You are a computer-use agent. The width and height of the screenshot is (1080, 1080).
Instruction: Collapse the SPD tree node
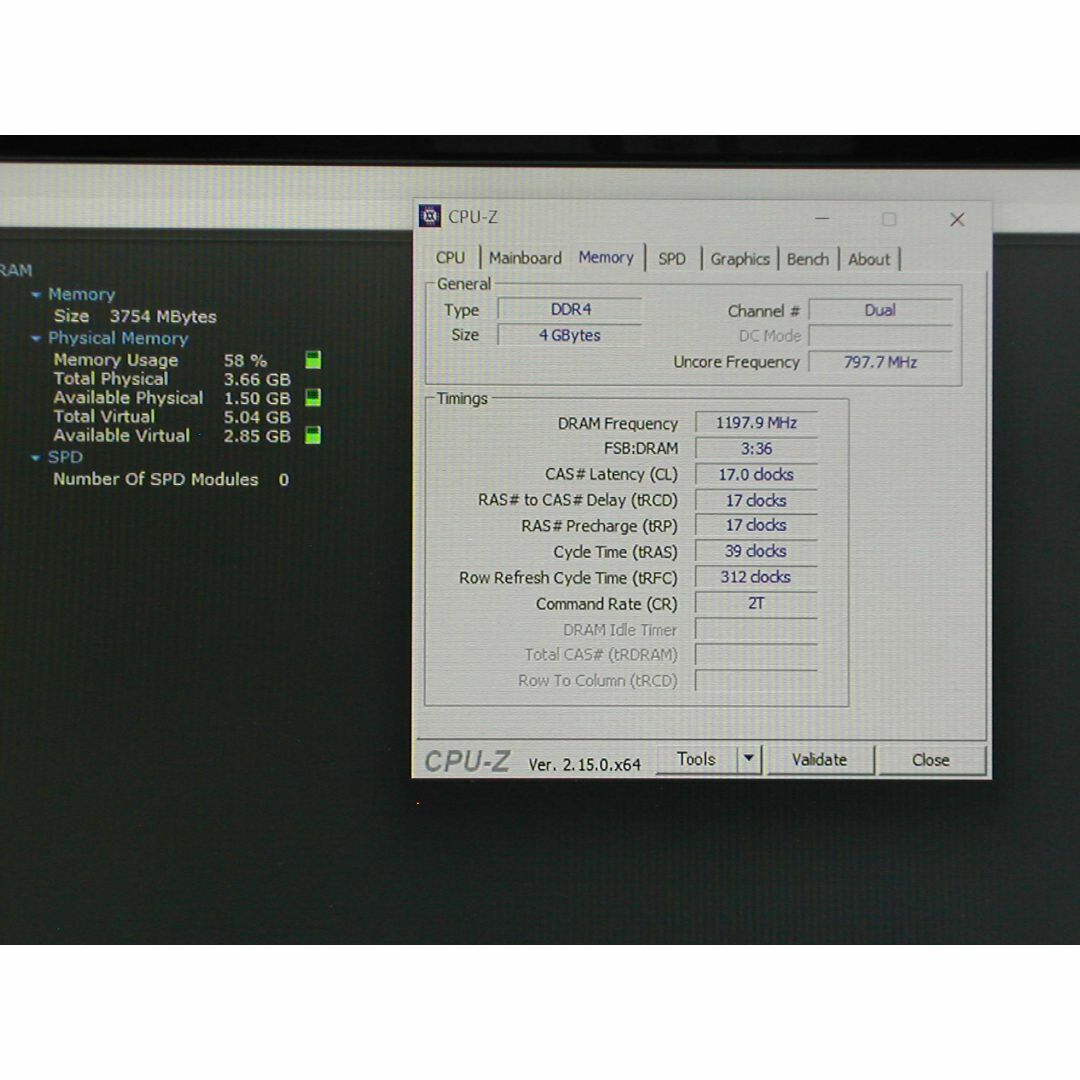coord(36,457)
